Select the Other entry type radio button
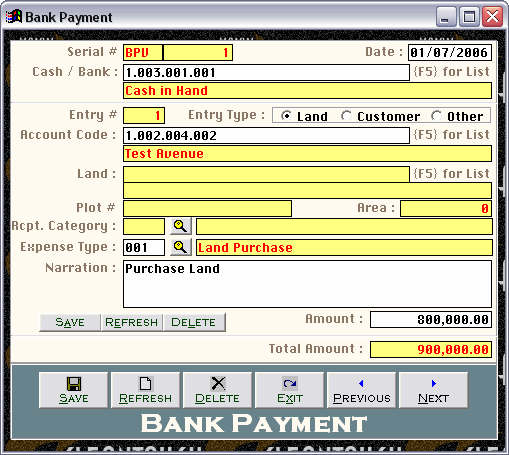509x455 pixels. coord(436,116)
